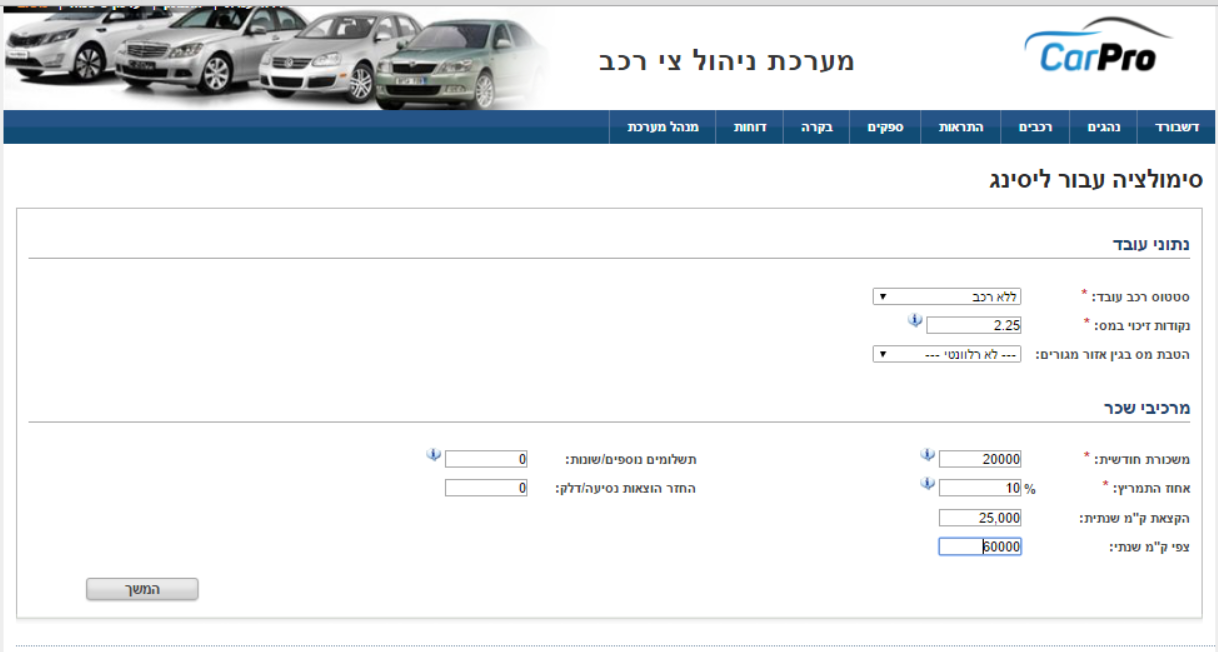Navigate to the ספקים menu
Screen dimensions: 1218x652
(x=885, y=128)
